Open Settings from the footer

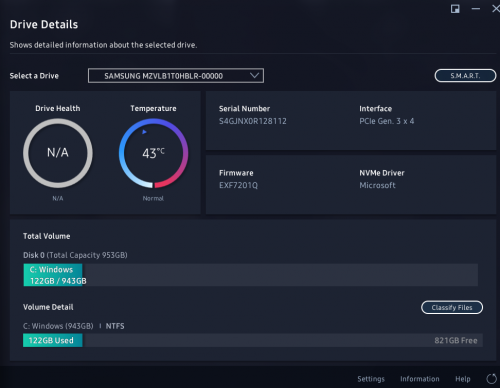371,379
